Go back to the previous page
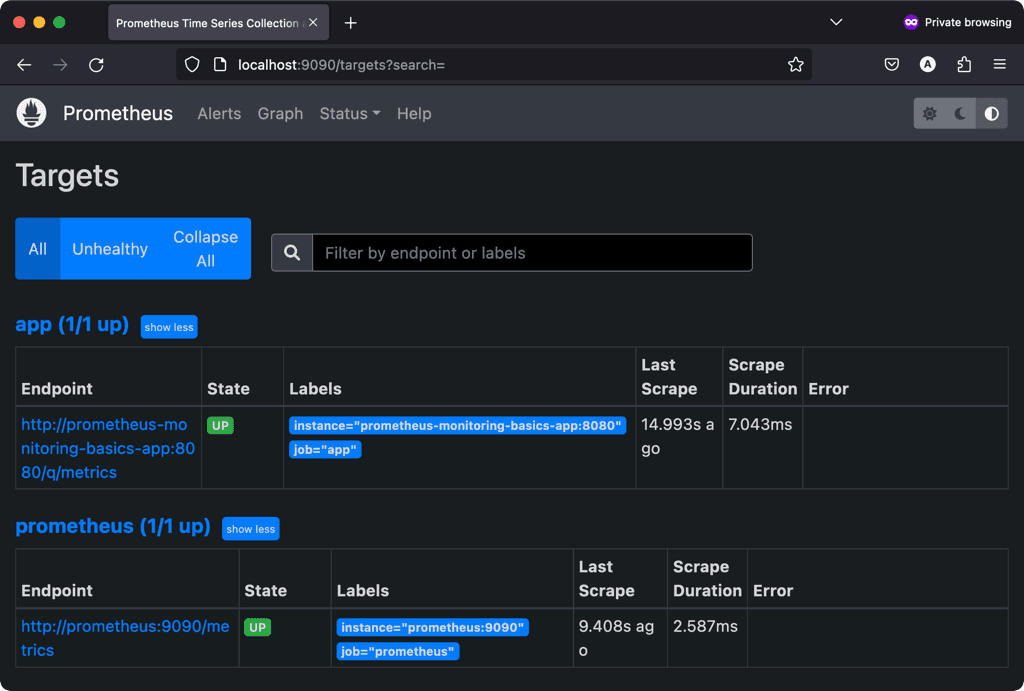 coord(24,65)
